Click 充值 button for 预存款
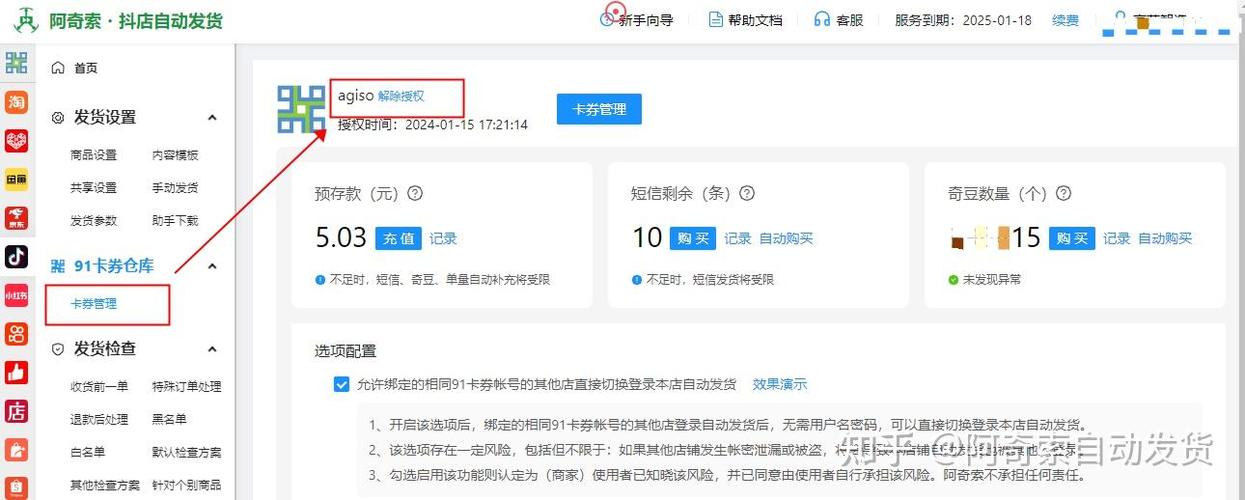This screenshot has height=500, width=1245. coord(398,238)
